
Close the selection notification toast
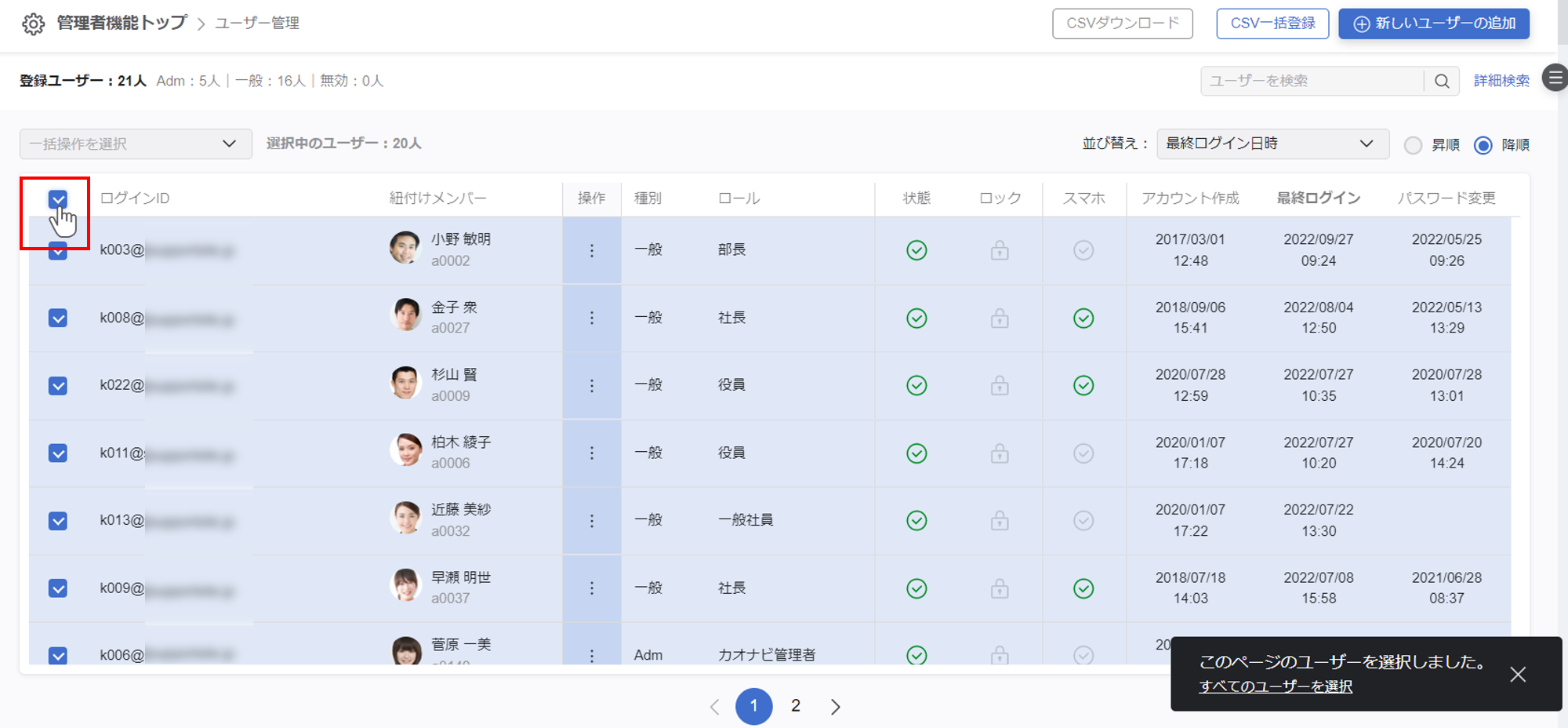[x=1518, y=675]
